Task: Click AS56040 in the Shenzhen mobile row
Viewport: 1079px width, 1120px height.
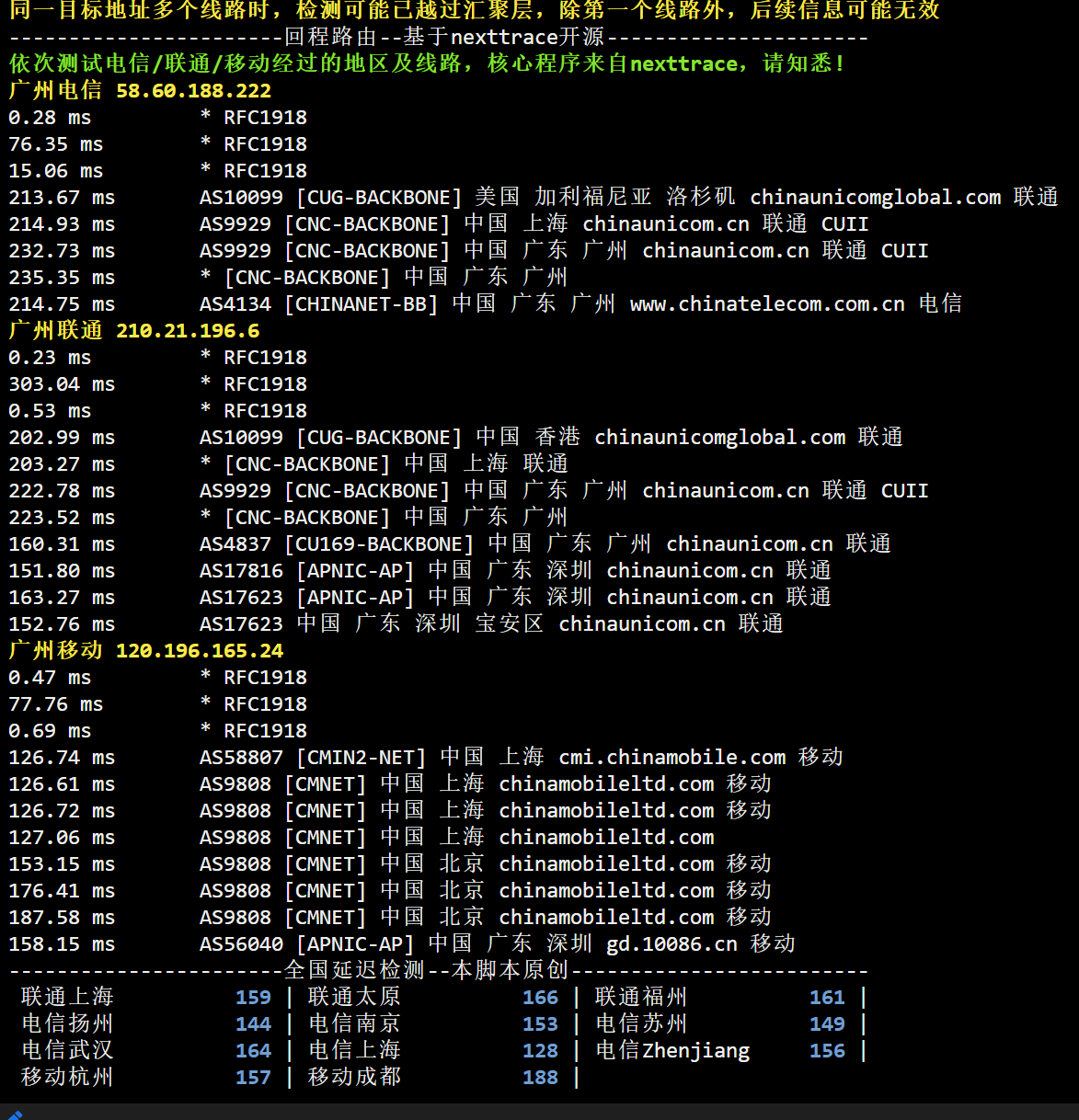Action: [241, 944]
